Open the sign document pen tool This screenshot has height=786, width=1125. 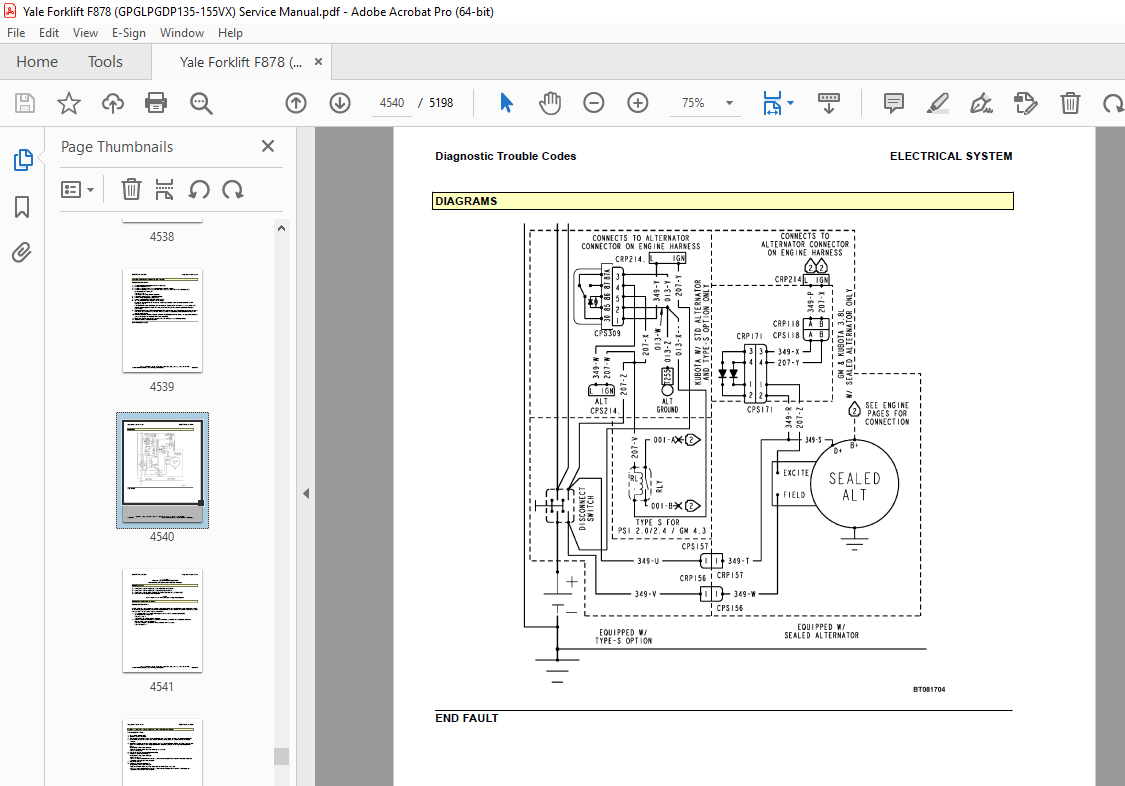pos(982,103)
